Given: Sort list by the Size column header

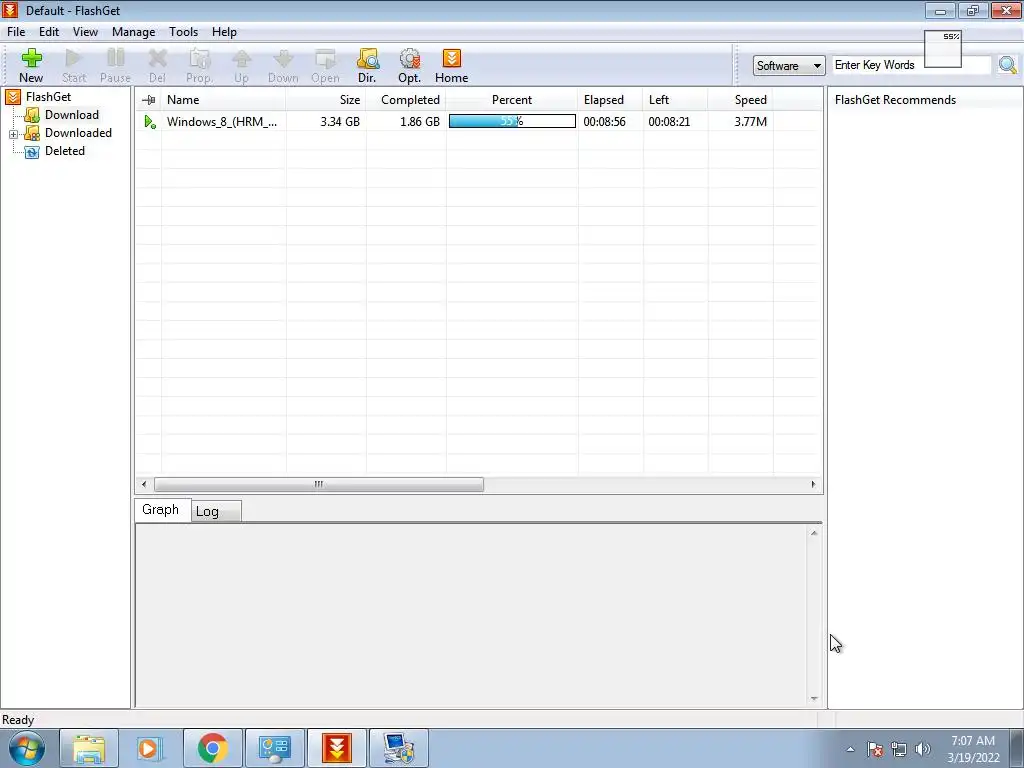Looking at the screenshot, I should pos(326,100).
